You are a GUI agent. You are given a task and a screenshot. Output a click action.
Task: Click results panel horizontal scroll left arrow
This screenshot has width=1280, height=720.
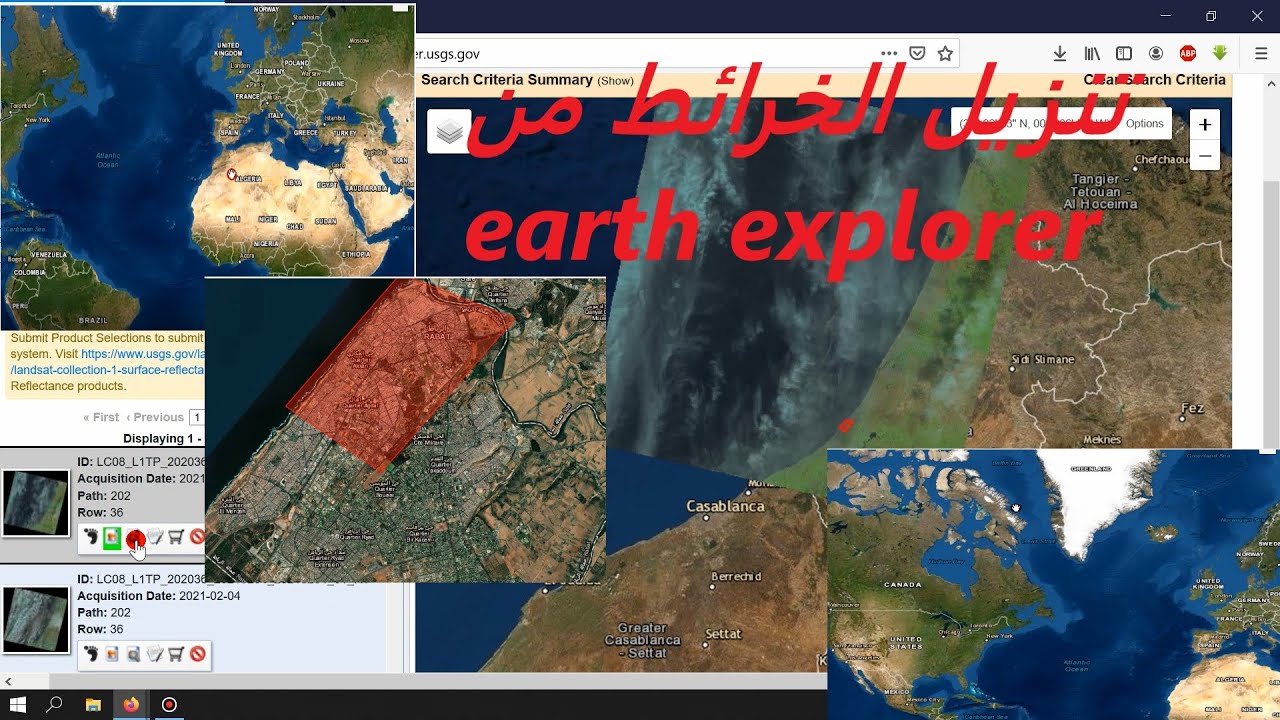click(8, 681)
